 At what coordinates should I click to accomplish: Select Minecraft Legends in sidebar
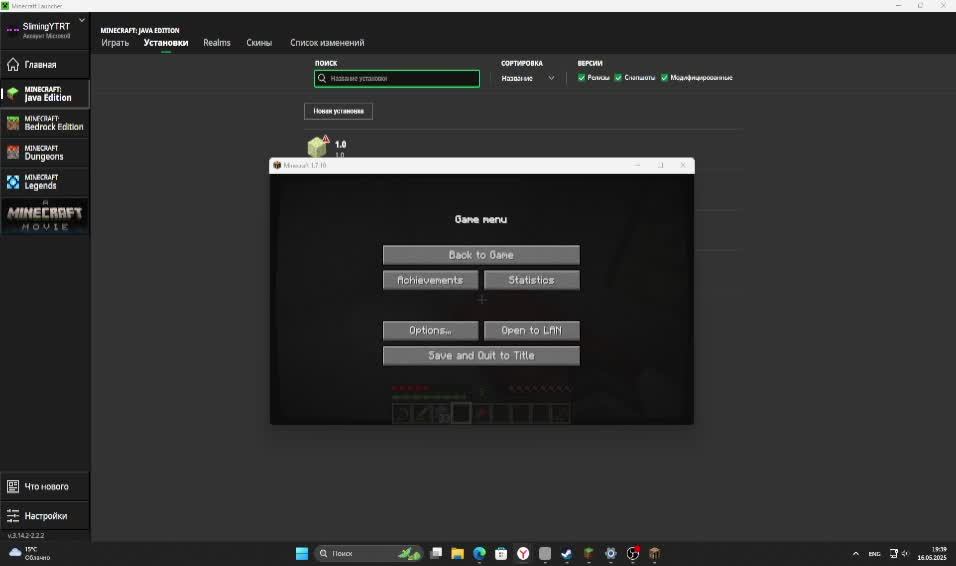pos(45,182)
